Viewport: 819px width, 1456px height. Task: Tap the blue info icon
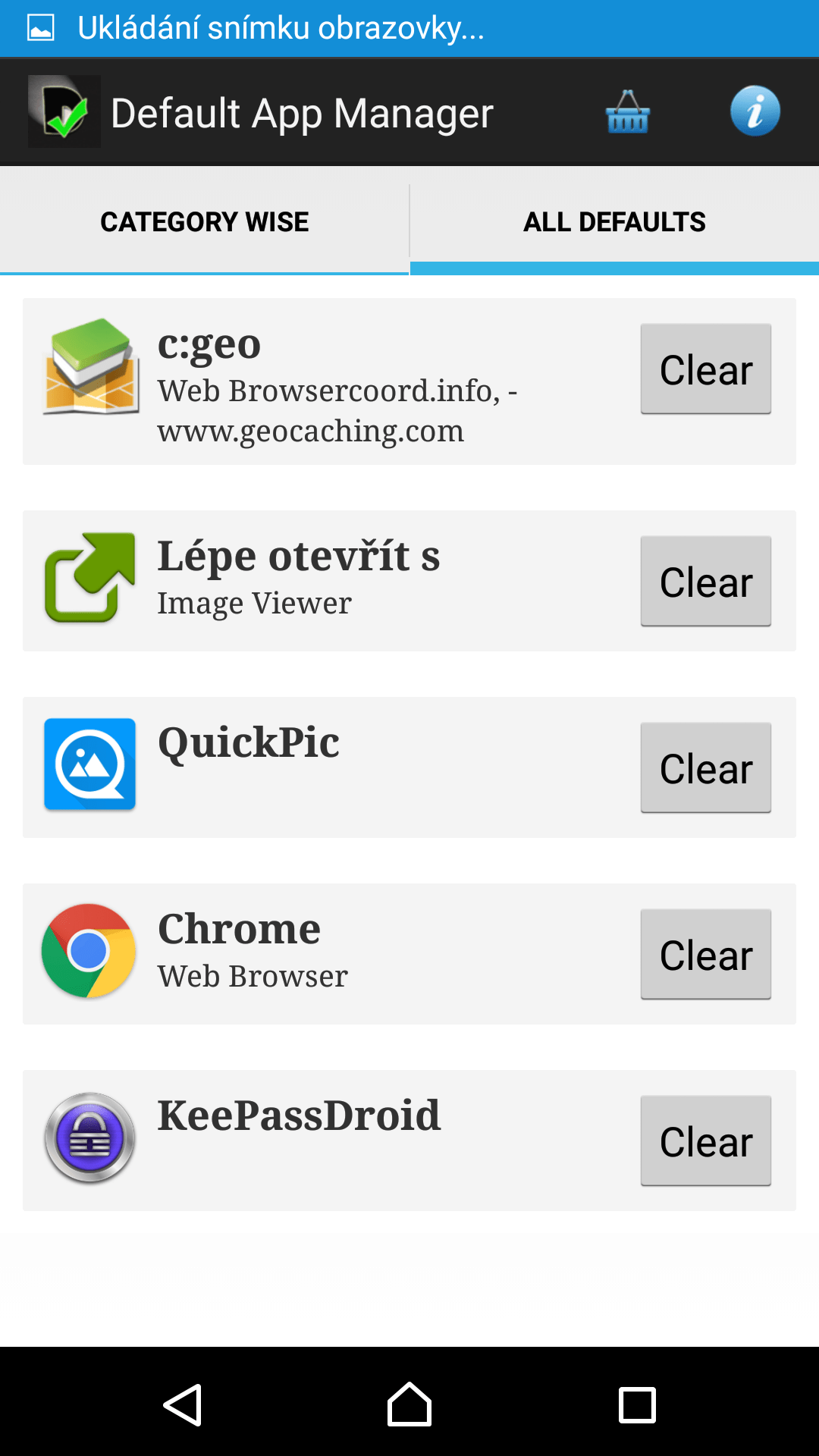(x=755, y=111)
